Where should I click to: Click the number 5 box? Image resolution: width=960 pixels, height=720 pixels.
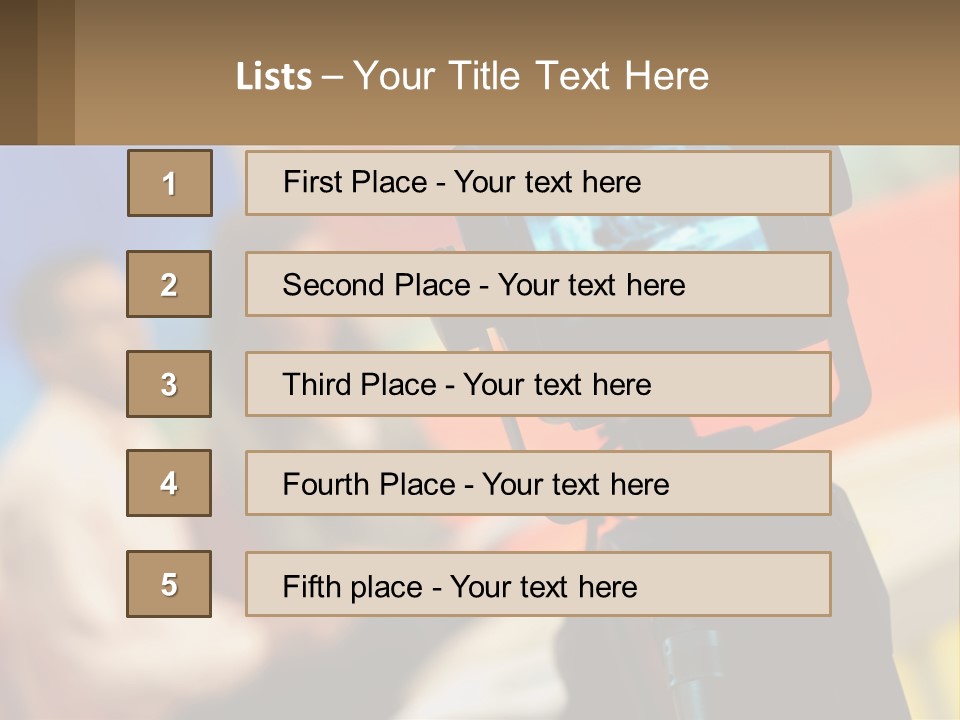169,584
